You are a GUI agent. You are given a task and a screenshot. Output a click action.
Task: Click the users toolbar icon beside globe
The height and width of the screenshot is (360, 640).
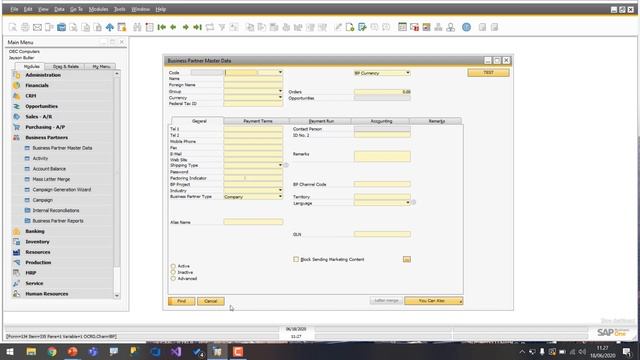[x=451, y=27]
